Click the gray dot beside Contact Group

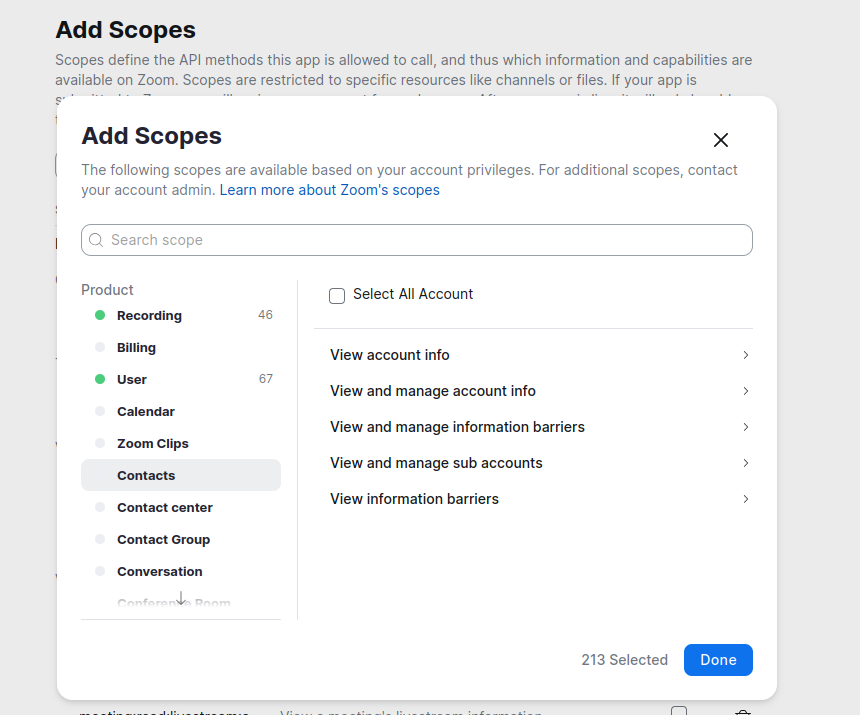(100, 538)
